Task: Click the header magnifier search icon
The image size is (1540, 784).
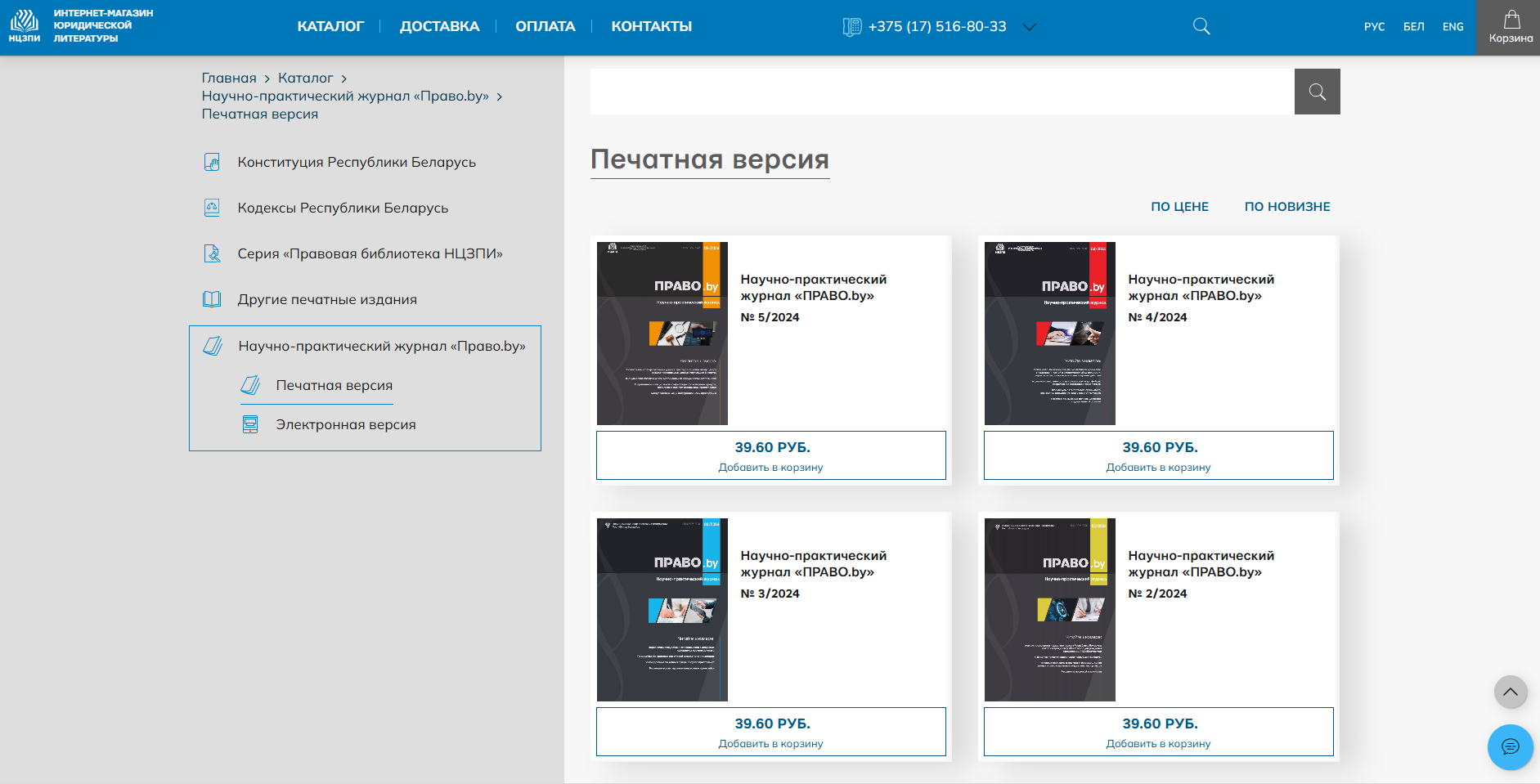Action: 1201,26
